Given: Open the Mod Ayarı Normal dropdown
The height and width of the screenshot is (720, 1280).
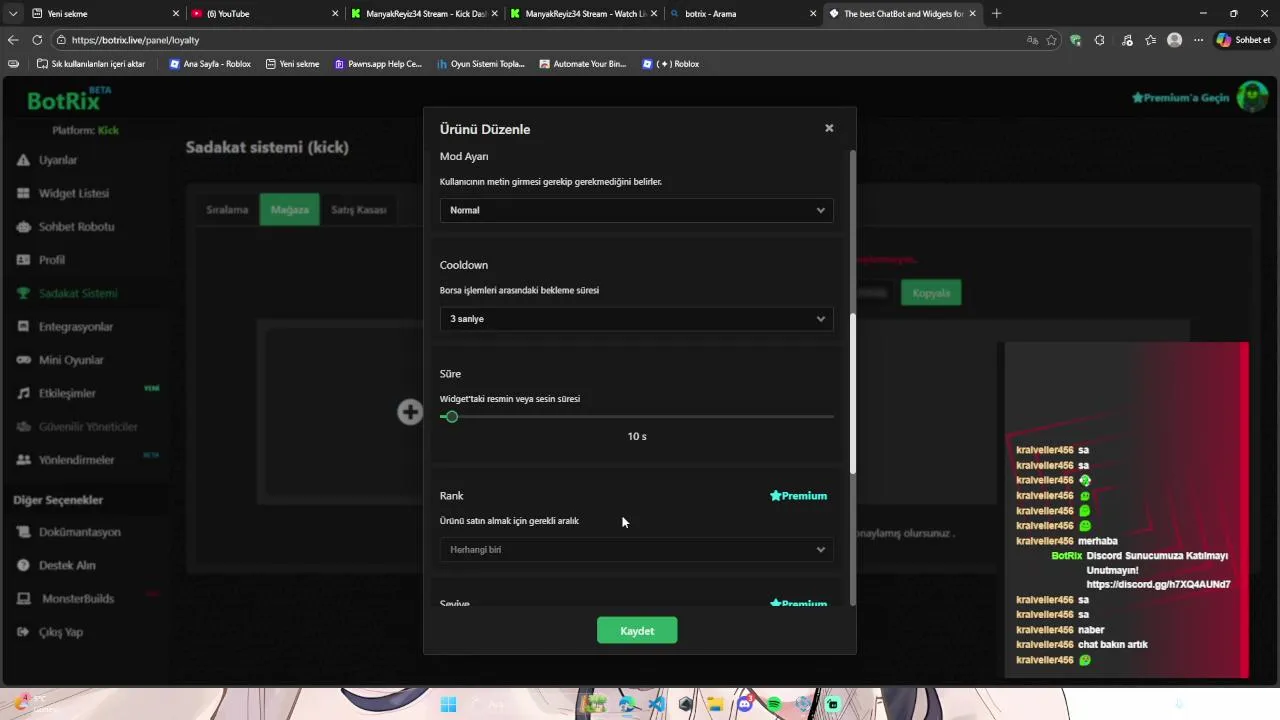Looking at the screenshot, I should [x=636, y=210].
